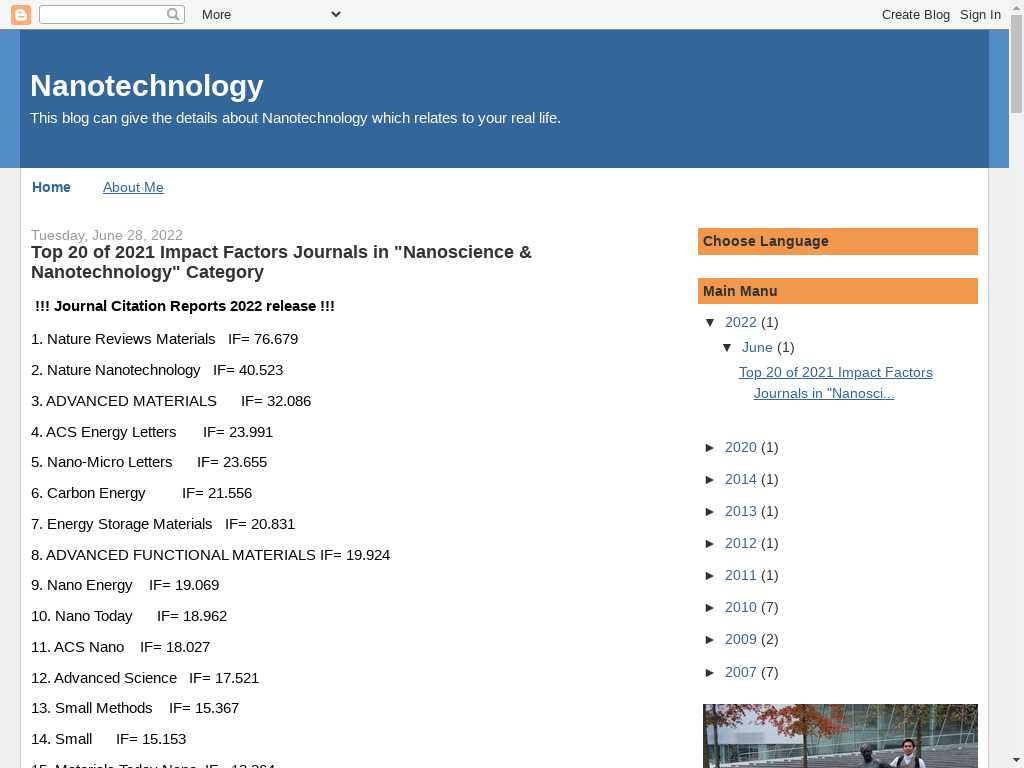Click the search magnifier icon in navbar
Screen dimensions: 1024x768
pyautogui.click(x=172, y=14)
